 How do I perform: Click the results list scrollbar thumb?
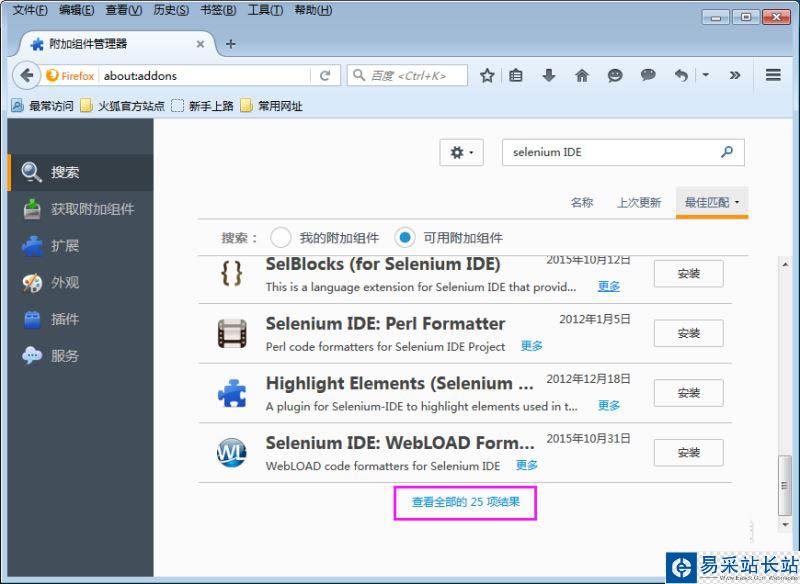tap(784, 485)
